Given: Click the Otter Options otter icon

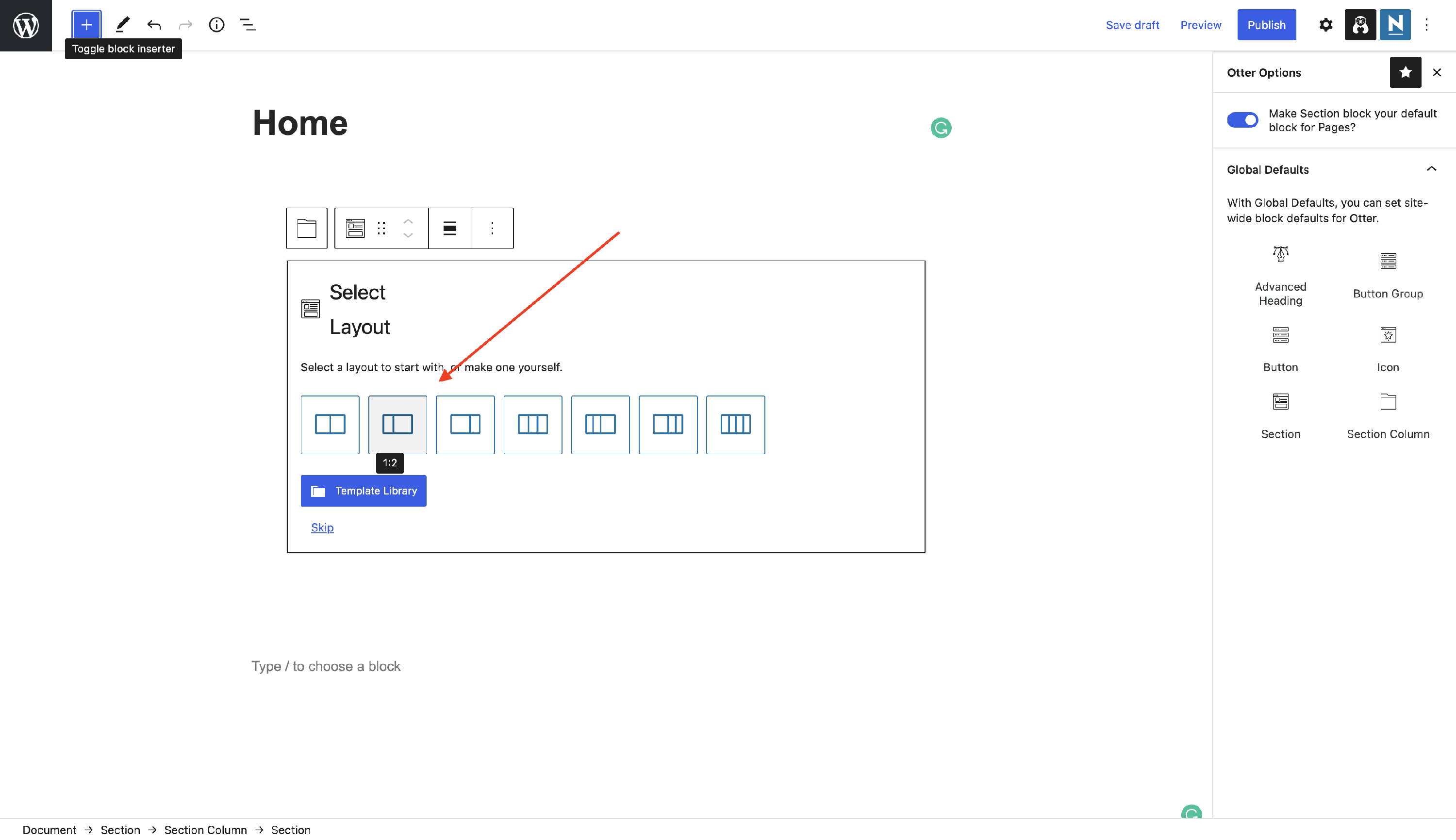Looking at the screenshot, I should [x=1360, y=25].
